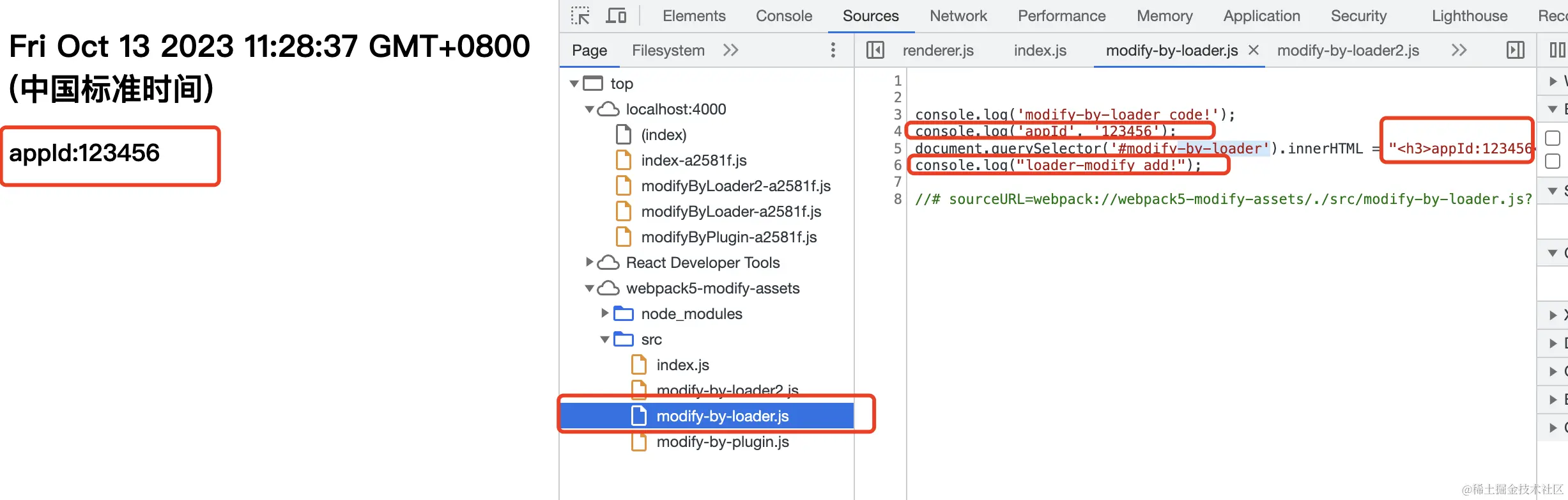The image size is (1568, 500).
Task: Open the navigator three-dot options menu
Action: tap(833, 50)
